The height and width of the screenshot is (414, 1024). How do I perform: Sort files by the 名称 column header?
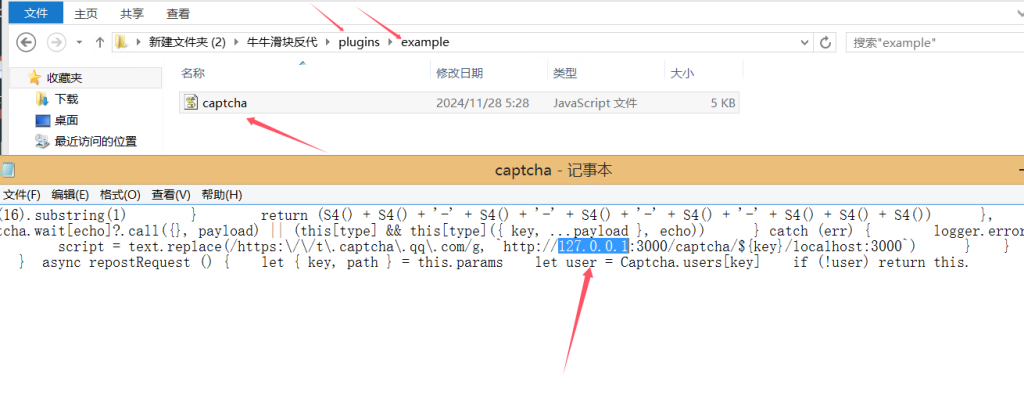click(x=194, y=73)
